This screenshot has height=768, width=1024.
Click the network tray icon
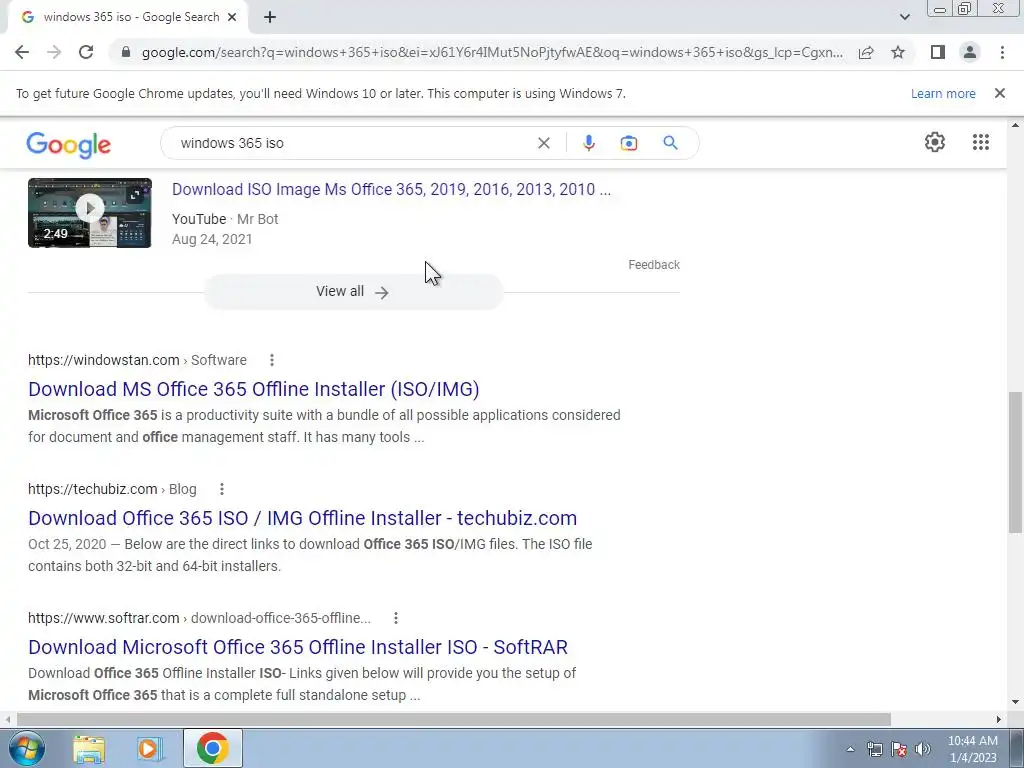pos(874,749)
